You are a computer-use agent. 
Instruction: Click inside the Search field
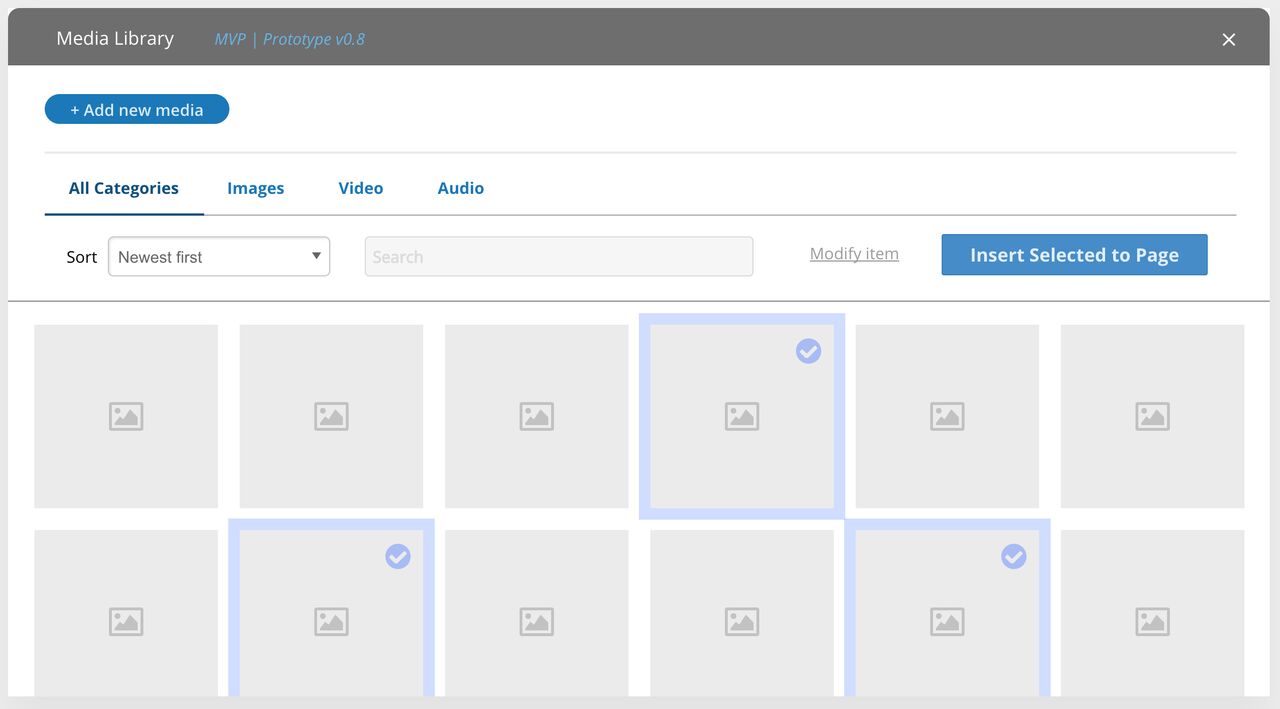pyautogui.click(x=558, y=256)
